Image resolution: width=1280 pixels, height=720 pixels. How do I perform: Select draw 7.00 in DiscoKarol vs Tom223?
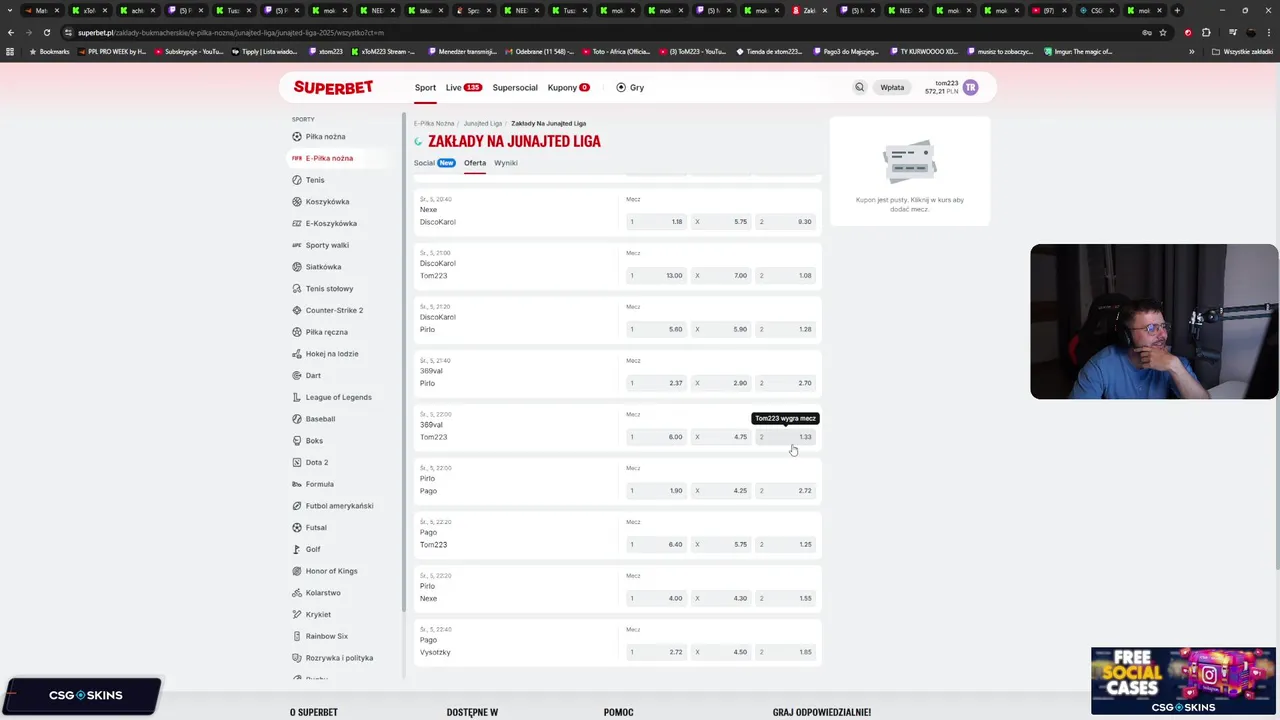point(721,276)
